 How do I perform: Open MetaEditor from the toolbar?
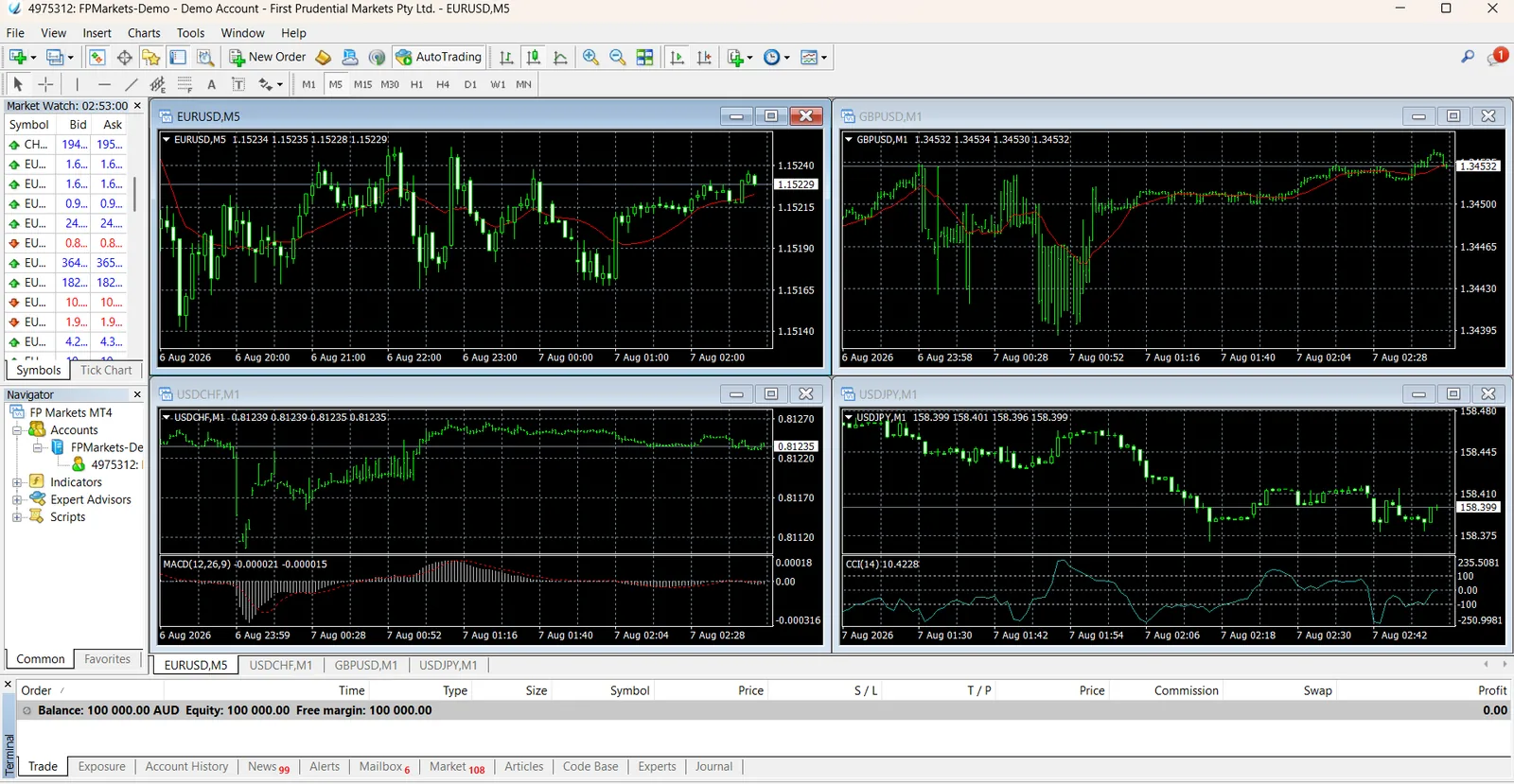[x=323, y=57]
